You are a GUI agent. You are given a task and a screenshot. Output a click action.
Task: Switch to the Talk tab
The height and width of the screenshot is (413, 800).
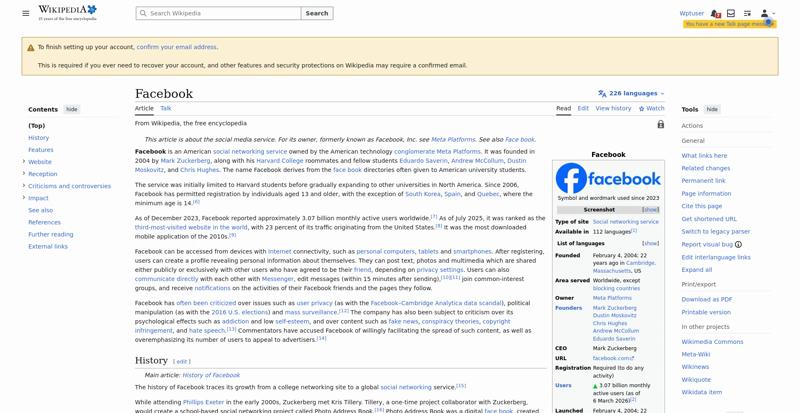166,108
